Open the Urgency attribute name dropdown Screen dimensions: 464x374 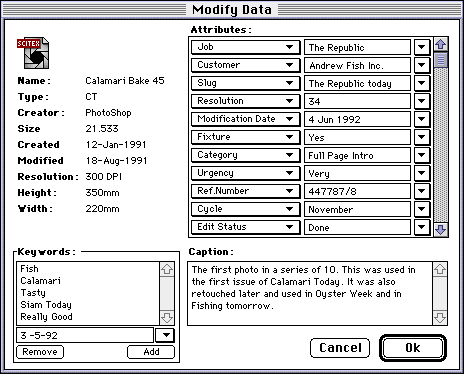coord(245,173)
